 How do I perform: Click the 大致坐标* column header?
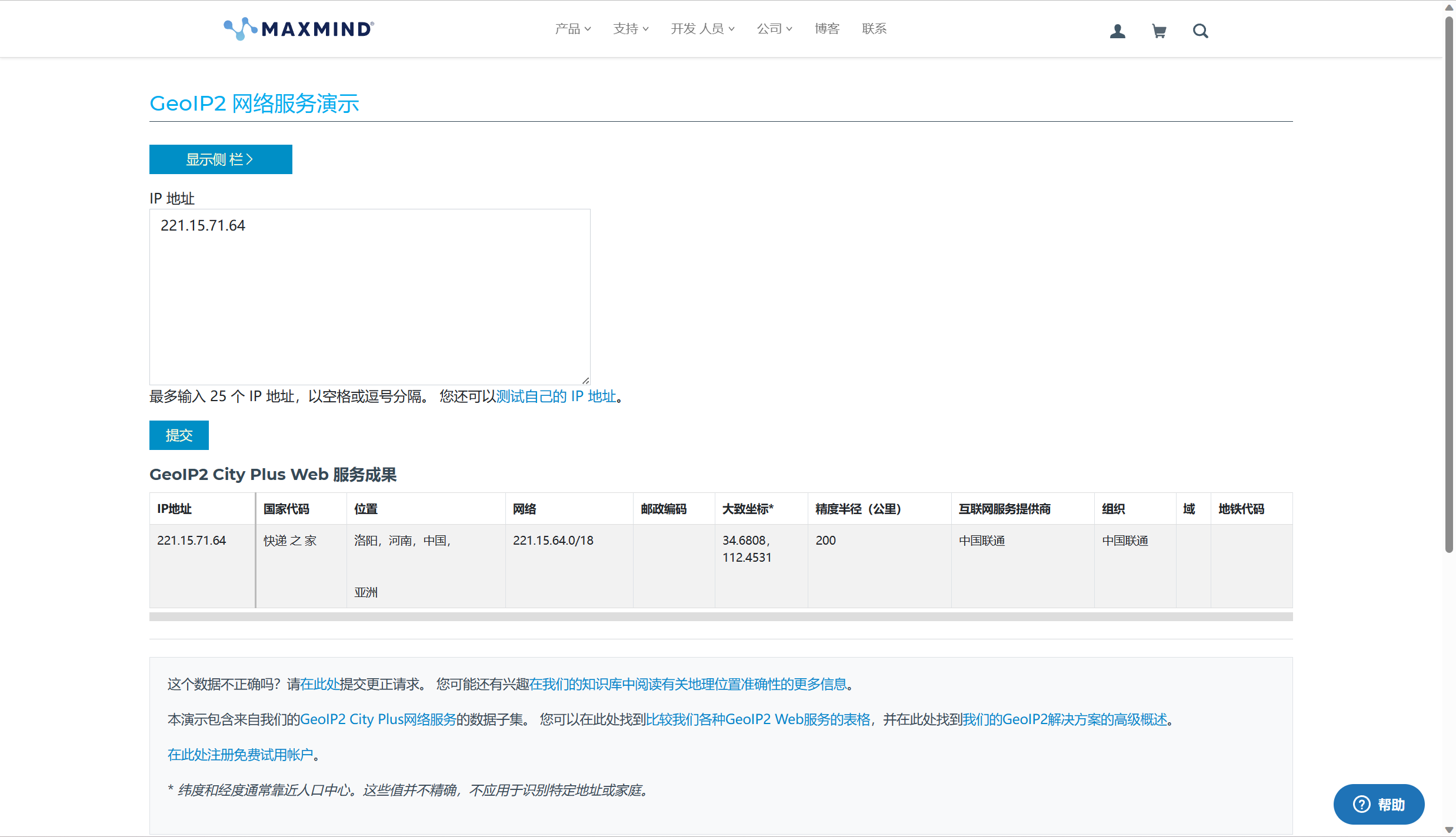(761, 509)
